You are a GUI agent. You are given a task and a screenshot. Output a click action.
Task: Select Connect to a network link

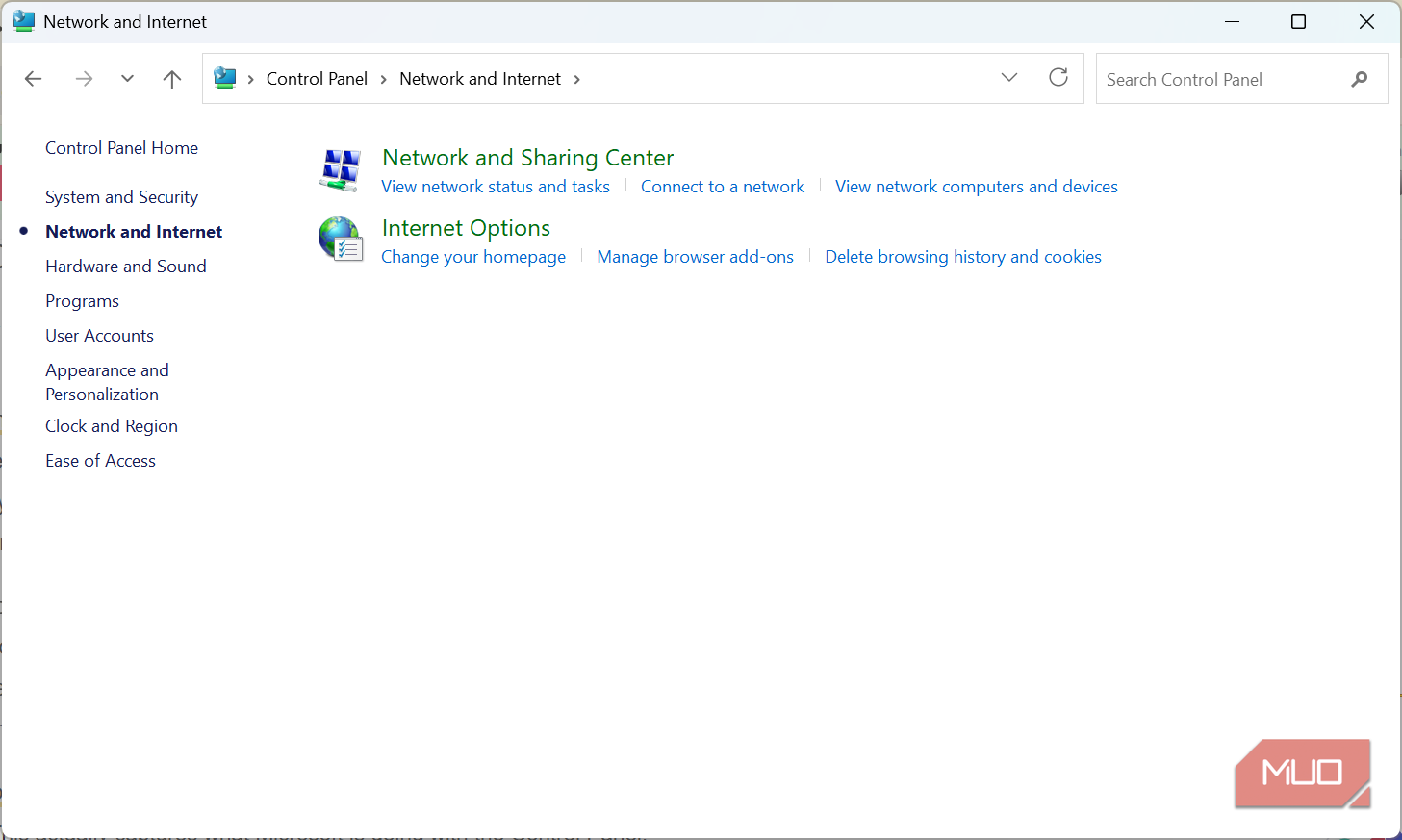[723, 187]
